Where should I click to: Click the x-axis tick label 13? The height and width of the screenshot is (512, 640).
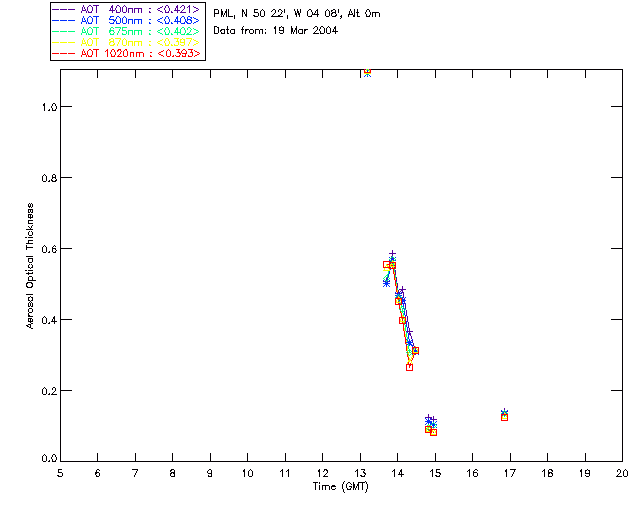[360, 473]
